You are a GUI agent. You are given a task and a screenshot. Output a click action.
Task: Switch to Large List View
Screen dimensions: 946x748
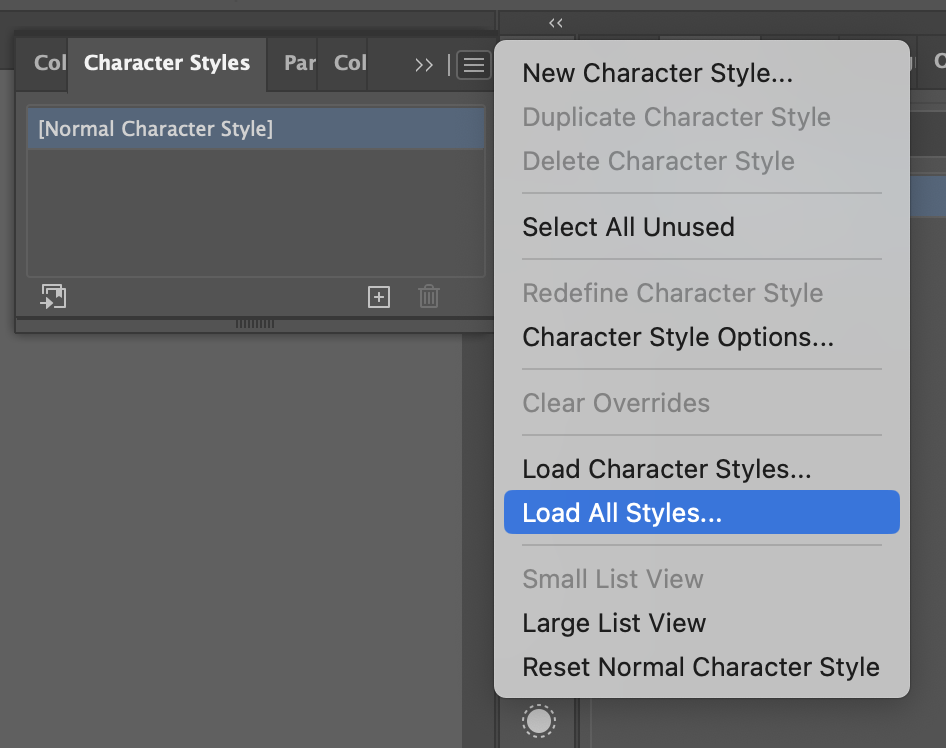click(614, 622)
